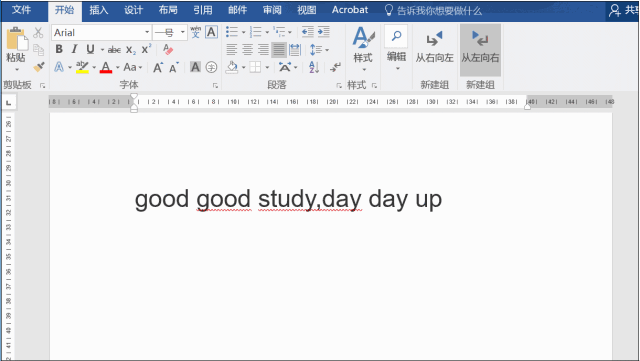Open the Arial font name dropdown
The height and width of the screenshot is (361, 640).
147,32
